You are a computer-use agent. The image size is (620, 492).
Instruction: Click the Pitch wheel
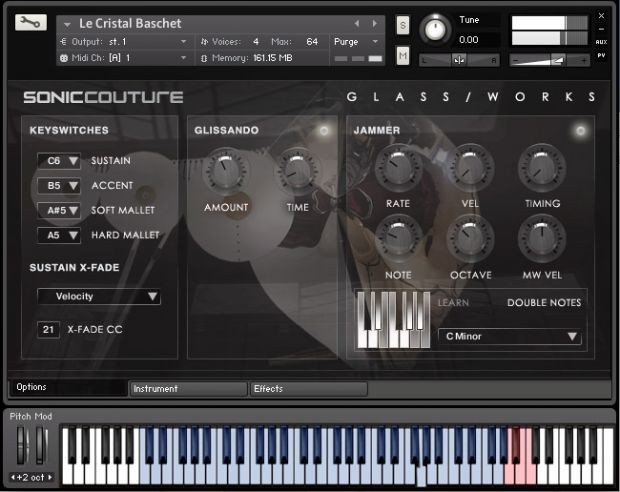point(21,445)
